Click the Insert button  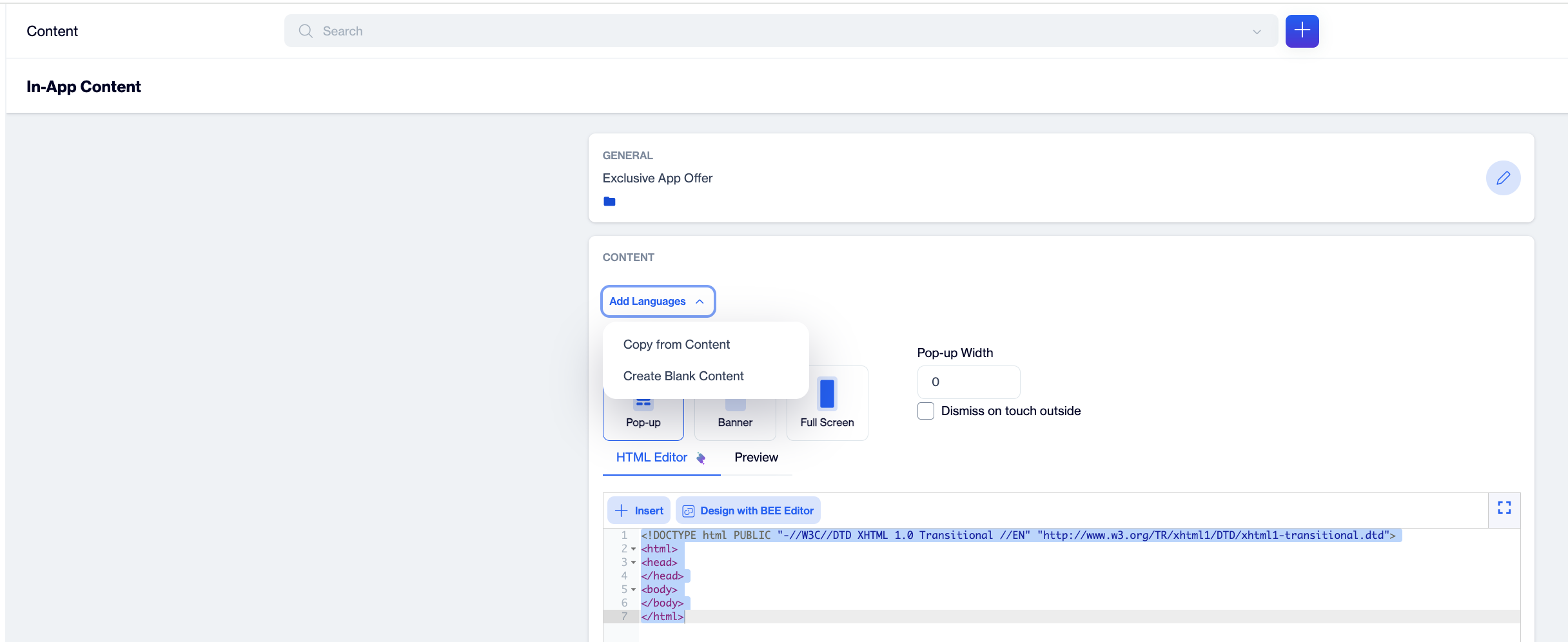coord(639,511)
